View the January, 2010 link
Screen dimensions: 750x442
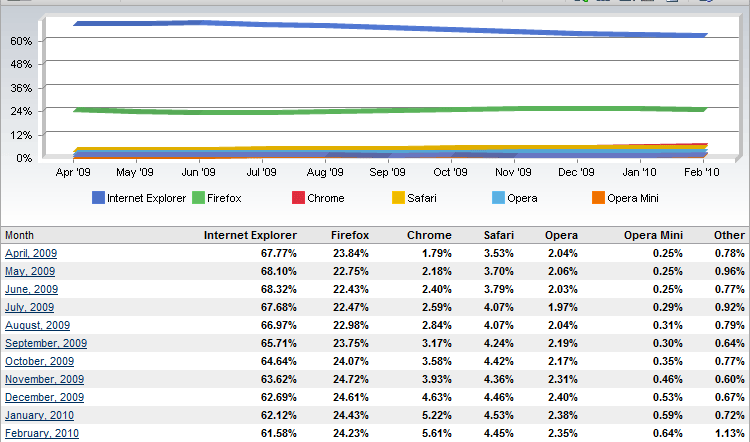[x=39, y=415]
